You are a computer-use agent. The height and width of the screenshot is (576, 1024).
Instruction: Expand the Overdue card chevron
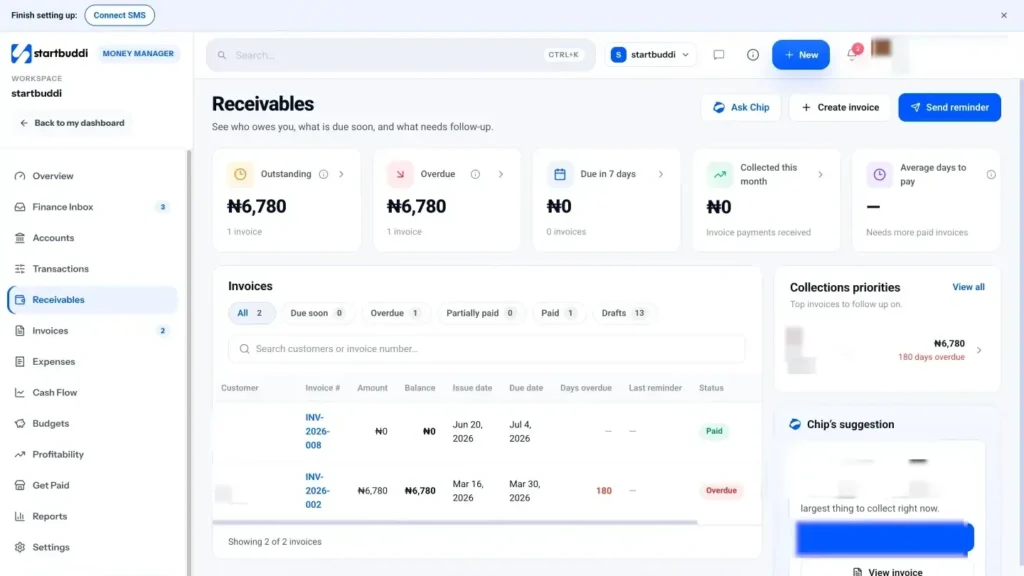click(501, 174)
